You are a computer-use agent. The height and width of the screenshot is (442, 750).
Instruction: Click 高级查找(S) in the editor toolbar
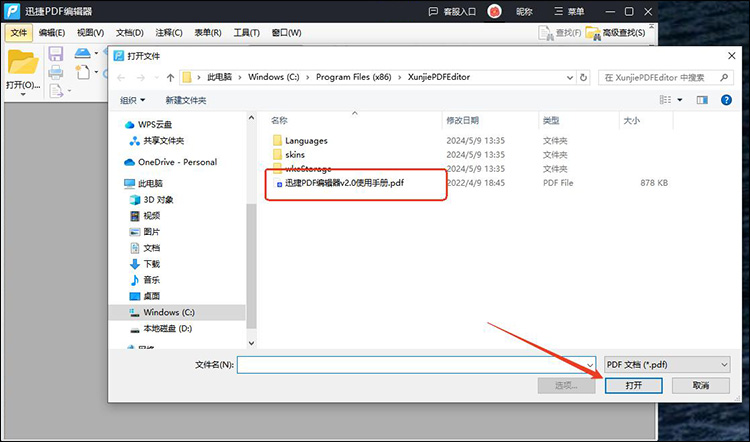(x=615, y=33)
